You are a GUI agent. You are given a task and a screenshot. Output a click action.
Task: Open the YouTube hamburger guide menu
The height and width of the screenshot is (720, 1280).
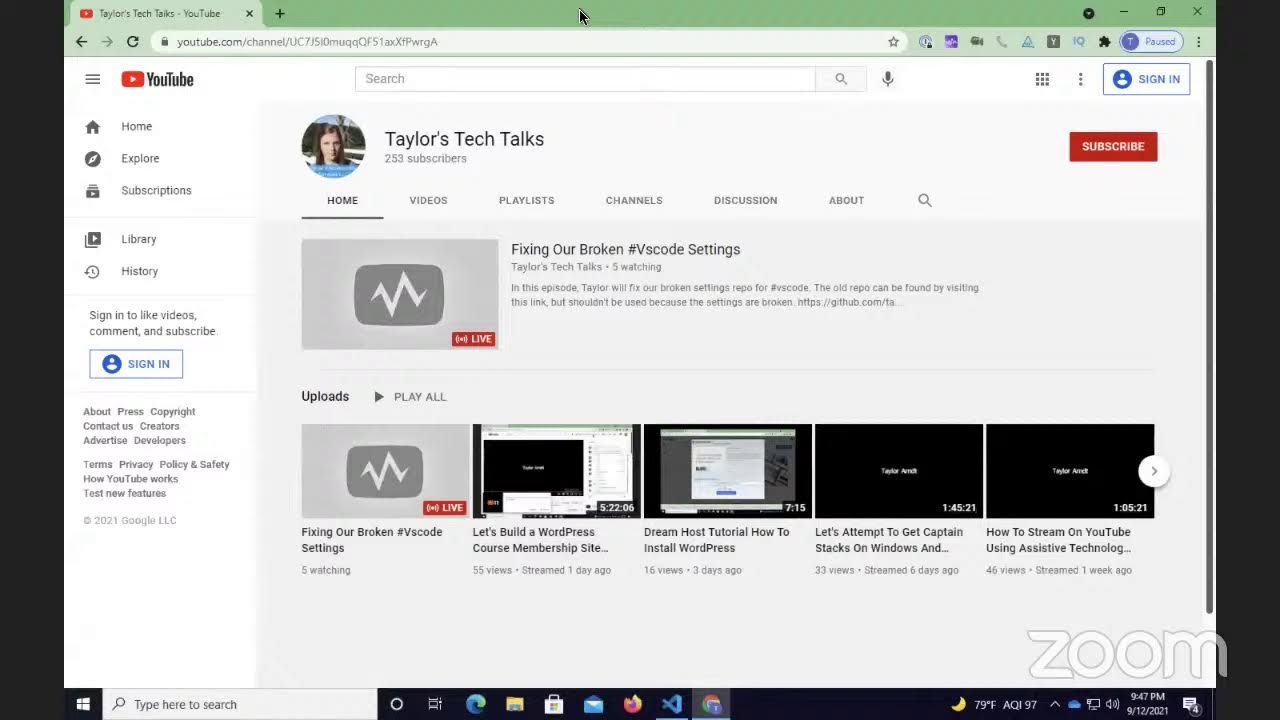coord(93,79)
